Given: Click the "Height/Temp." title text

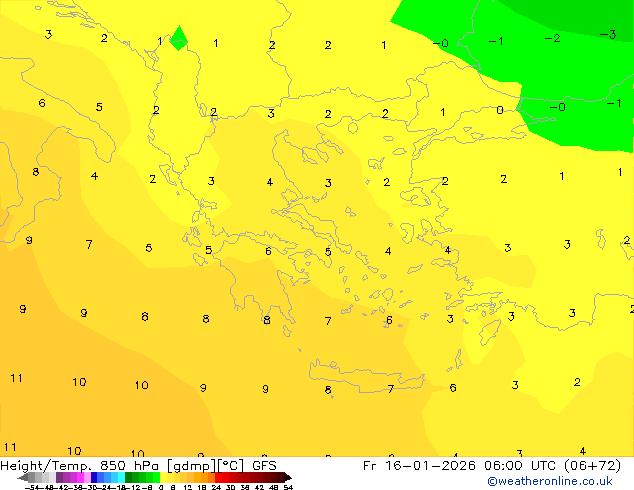Looking at the screenshot, I should coord(45,466).
